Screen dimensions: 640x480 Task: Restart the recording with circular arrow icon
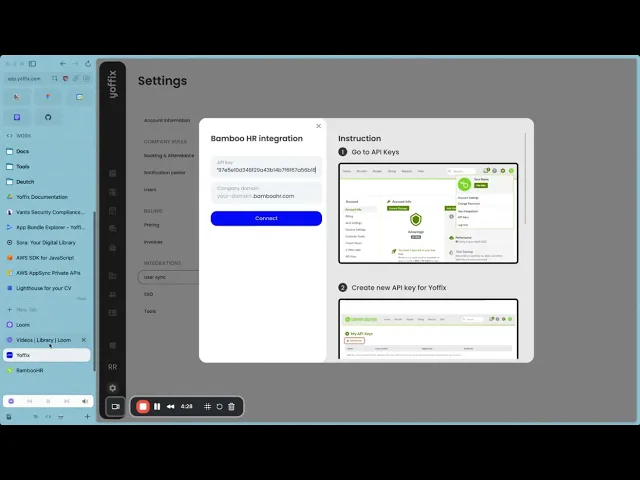[220, 407]
